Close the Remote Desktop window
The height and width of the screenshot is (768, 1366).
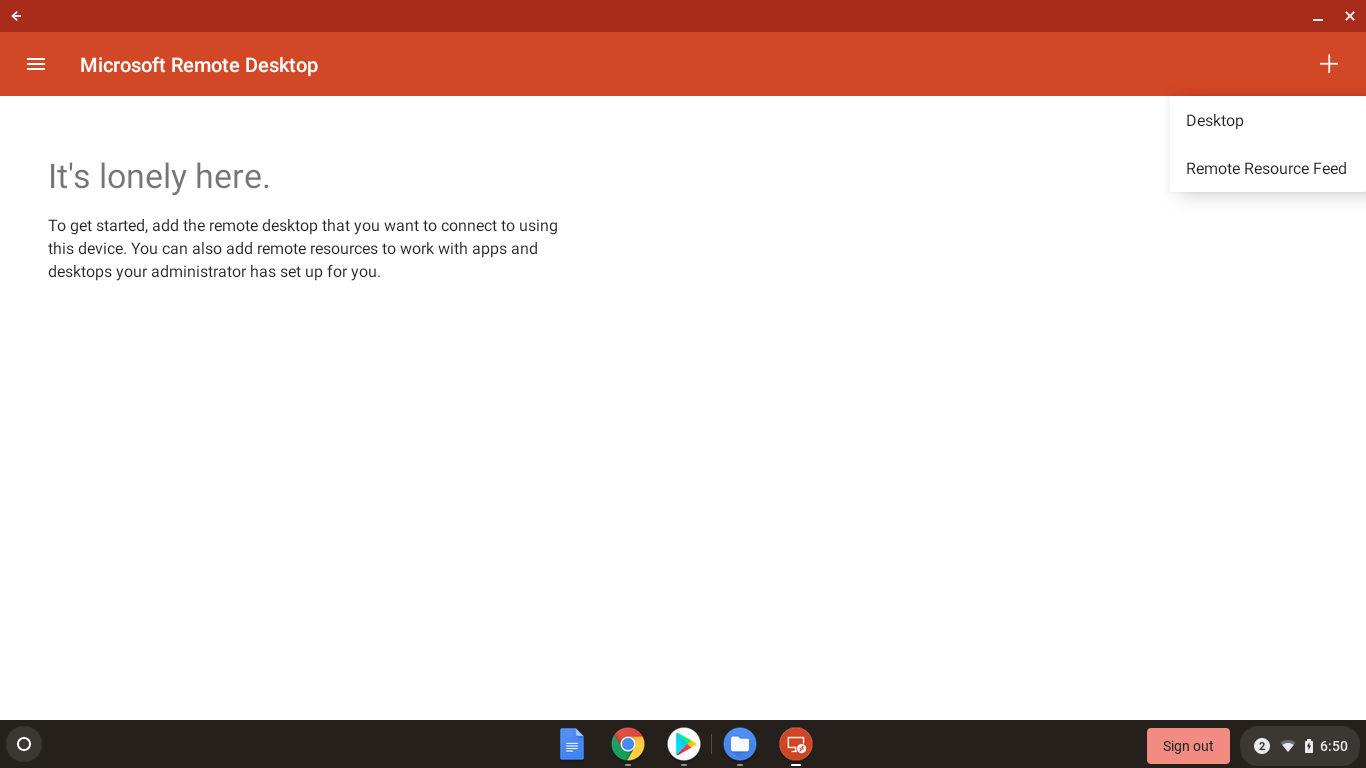(x=1350, y=16)
